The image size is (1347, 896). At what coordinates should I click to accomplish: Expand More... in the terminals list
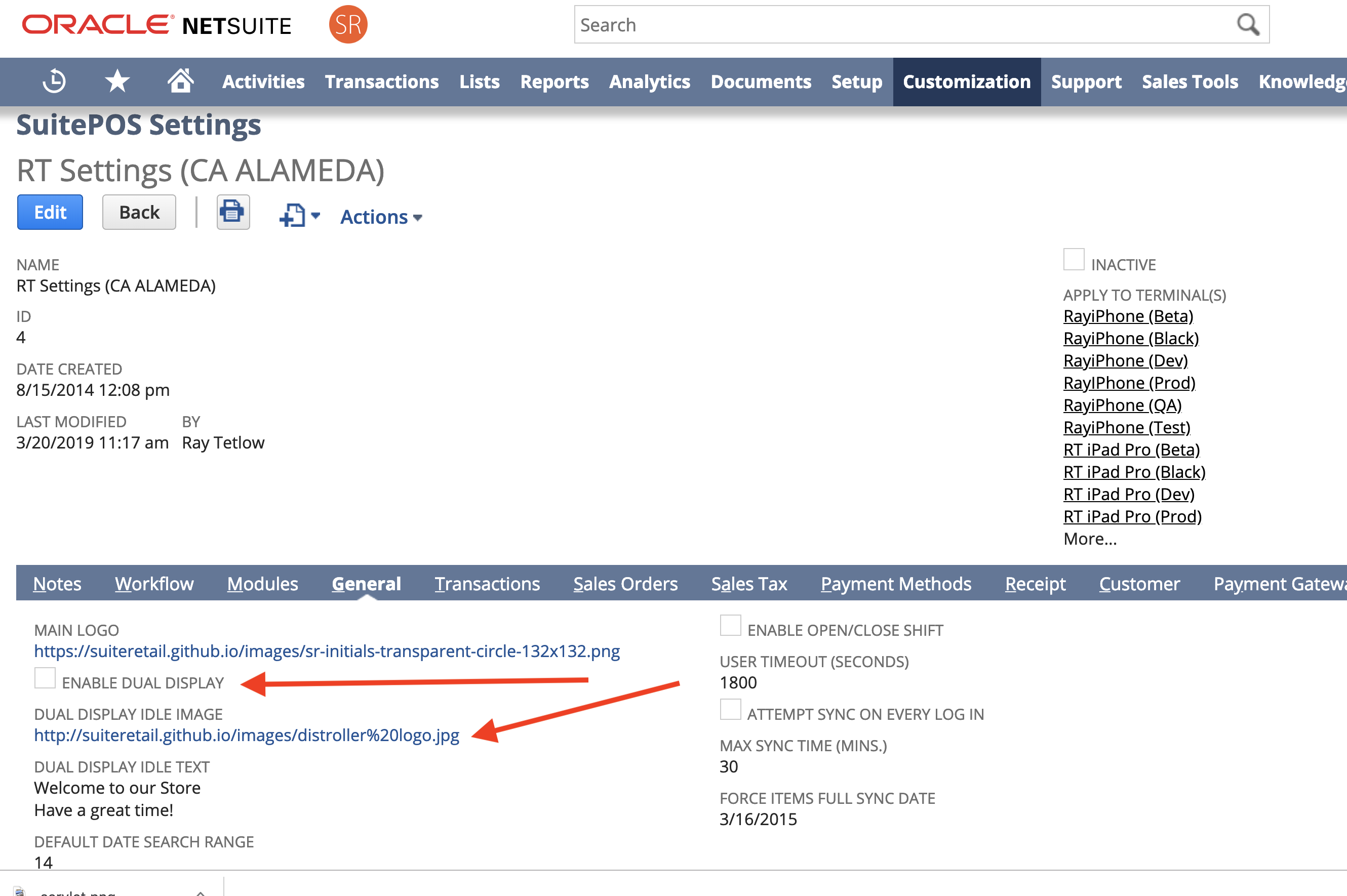[1089, 539]
